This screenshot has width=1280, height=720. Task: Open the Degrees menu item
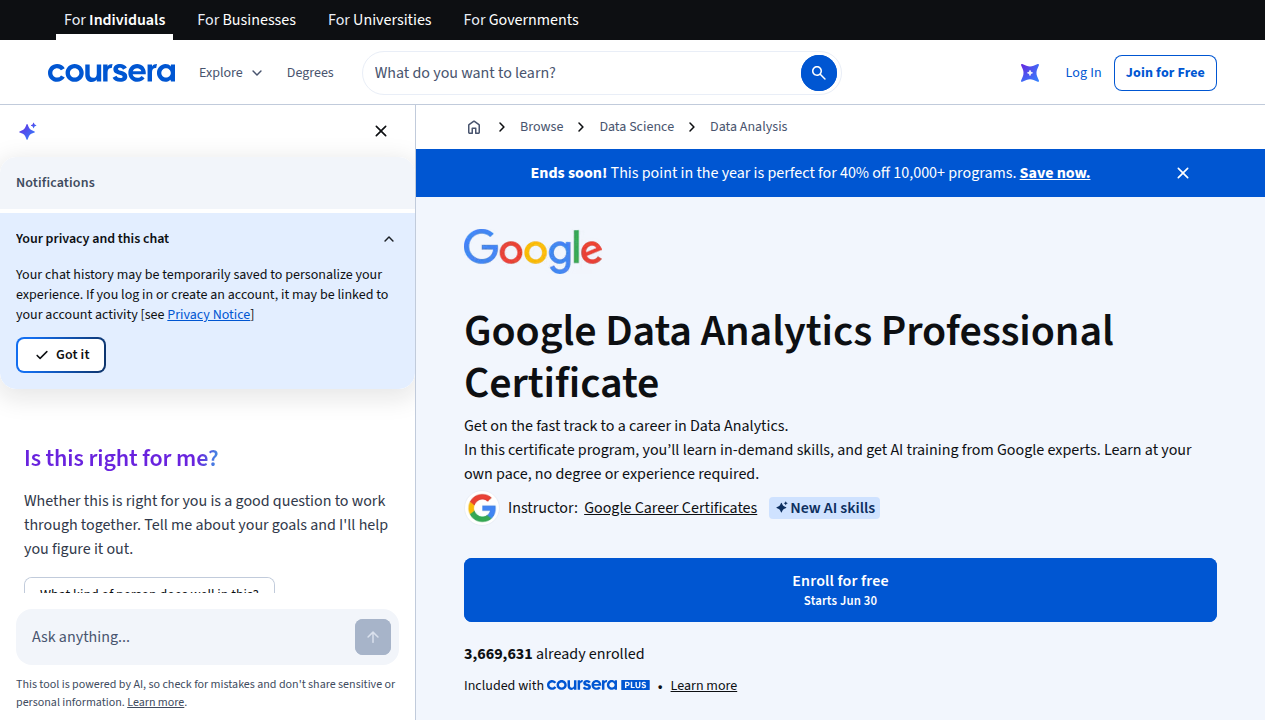(x=310, y=73)
